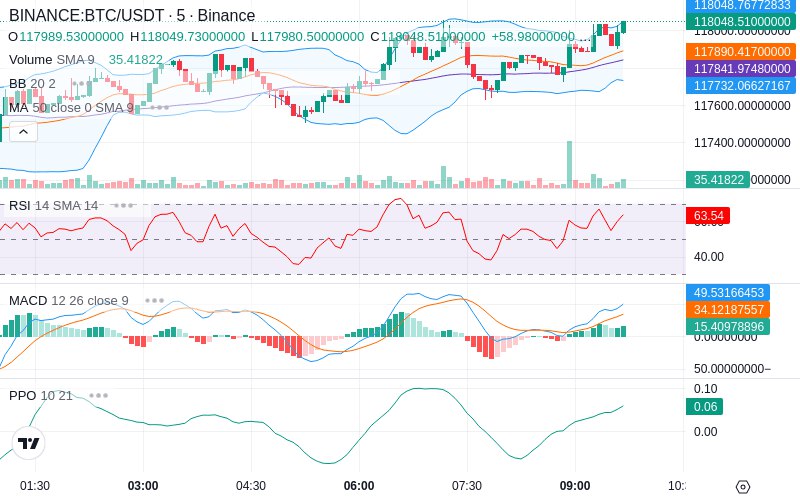Click the orange signal 34.12187557 value label
Viewport: 800px width, 500px height.
click(x=728, y=310)
